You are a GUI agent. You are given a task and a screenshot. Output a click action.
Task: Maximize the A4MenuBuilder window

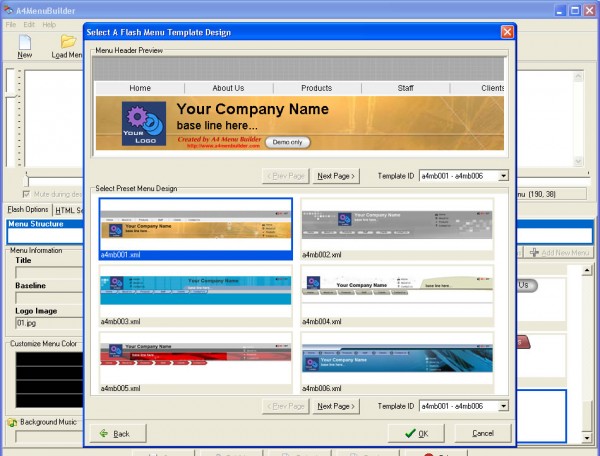coord(575,10)
